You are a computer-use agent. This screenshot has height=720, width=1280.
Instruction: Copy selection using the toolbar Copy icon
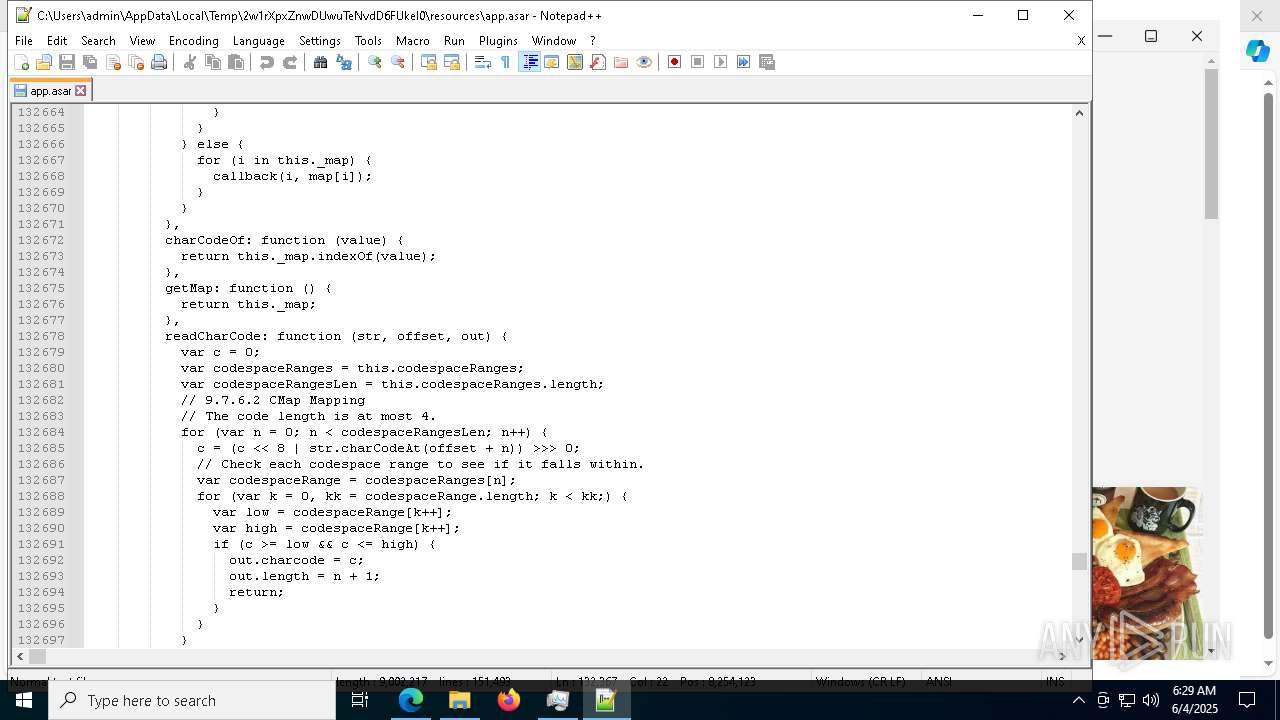(213, 62)
